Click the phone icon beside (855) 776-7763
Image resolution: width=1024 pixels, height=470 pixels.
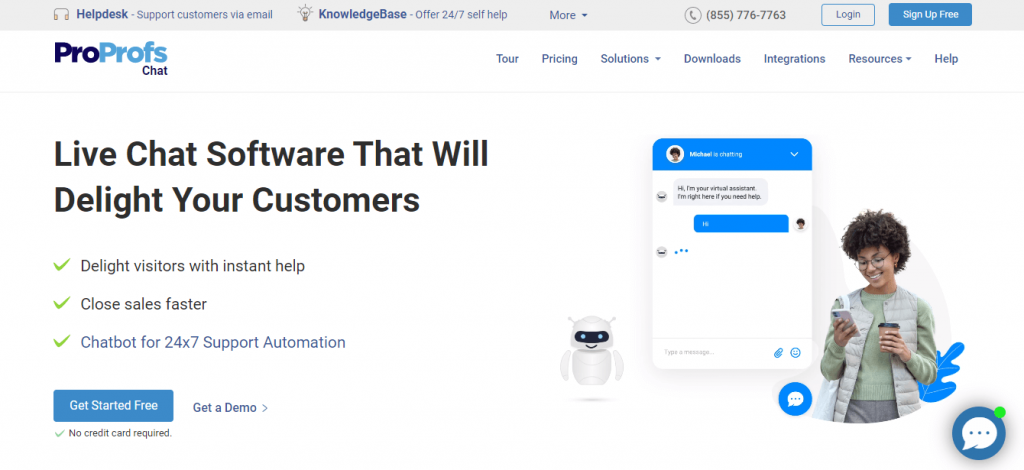tap(692, 15)
